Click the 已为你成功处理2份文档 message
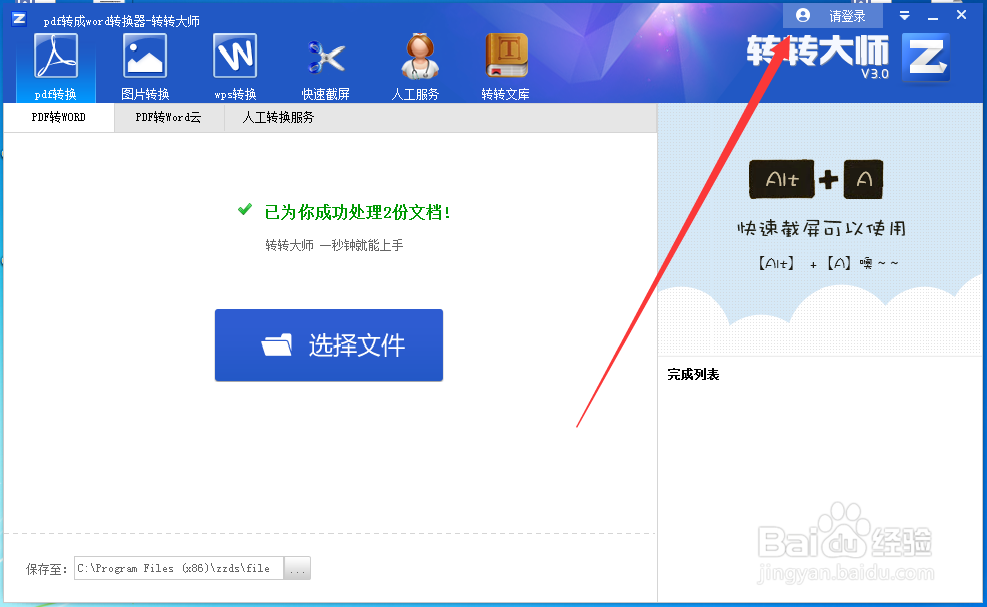This screenshot has width=987, height=607. pyautogui.click(x=357, y=212)
